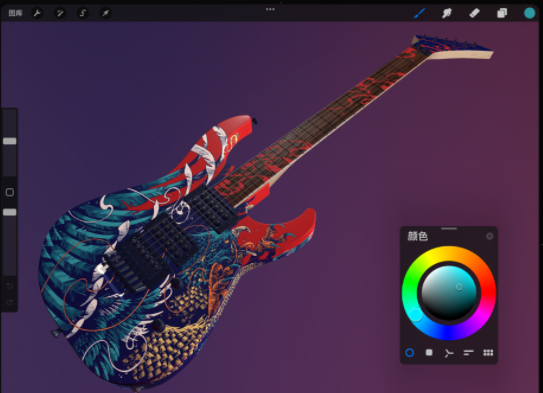Open the Adjustments magic wand menu

[x=60, y=13]
